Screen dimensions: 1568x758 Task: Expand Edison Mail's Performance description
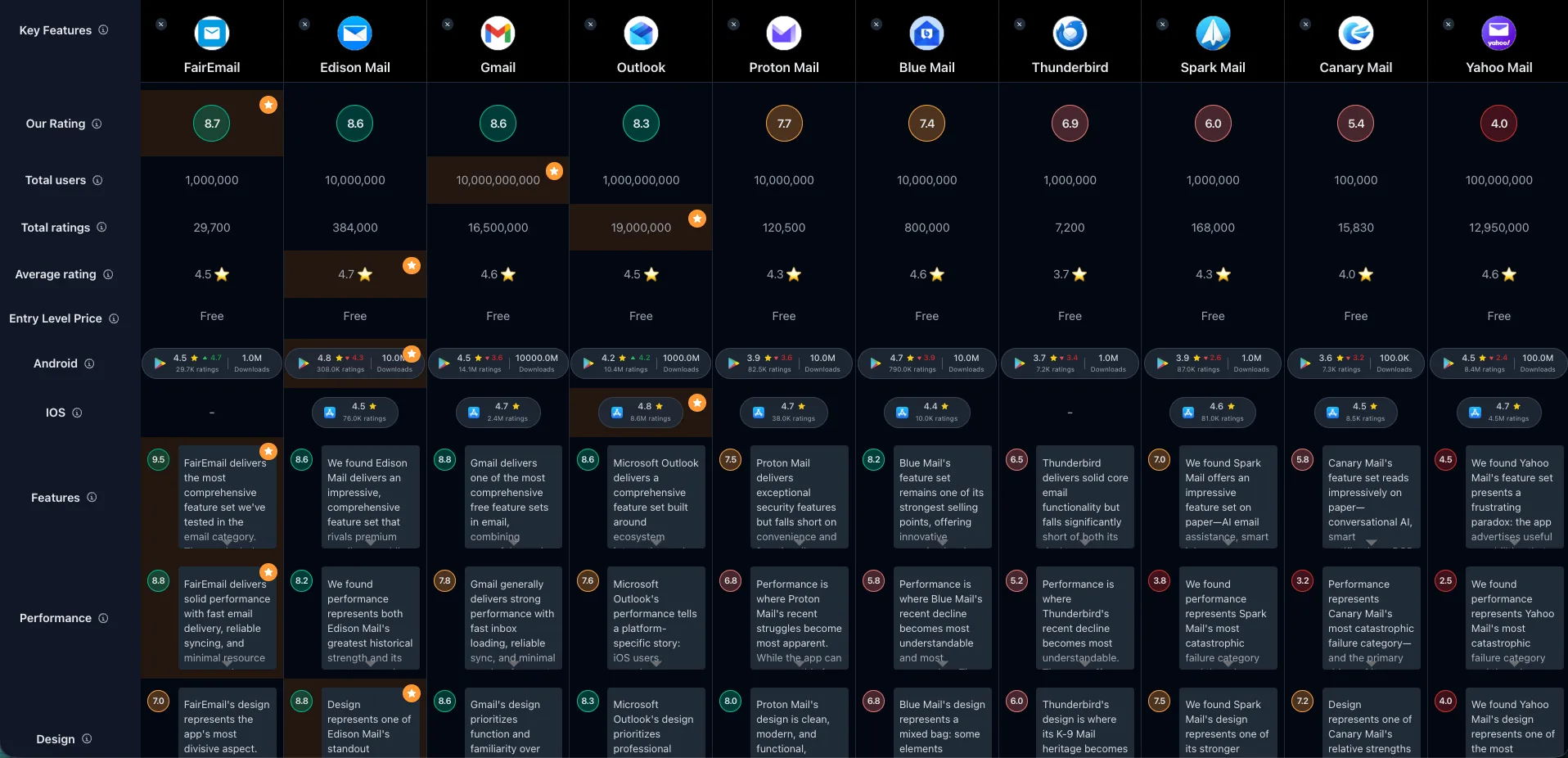371,663
